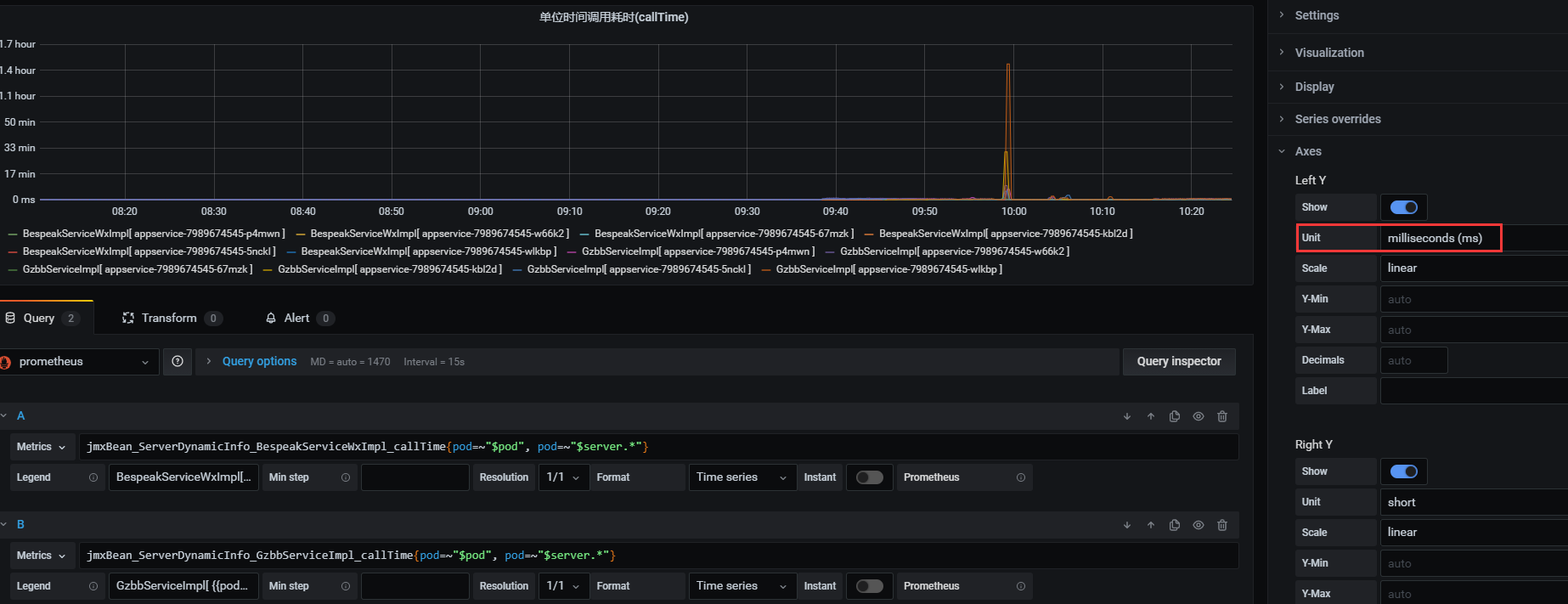The width and height of the screenshot is (1568, 604).
Task: Click color swatch for BespeakServiceWxImpl kbl2d series
Action: click(x=869, y=234)
